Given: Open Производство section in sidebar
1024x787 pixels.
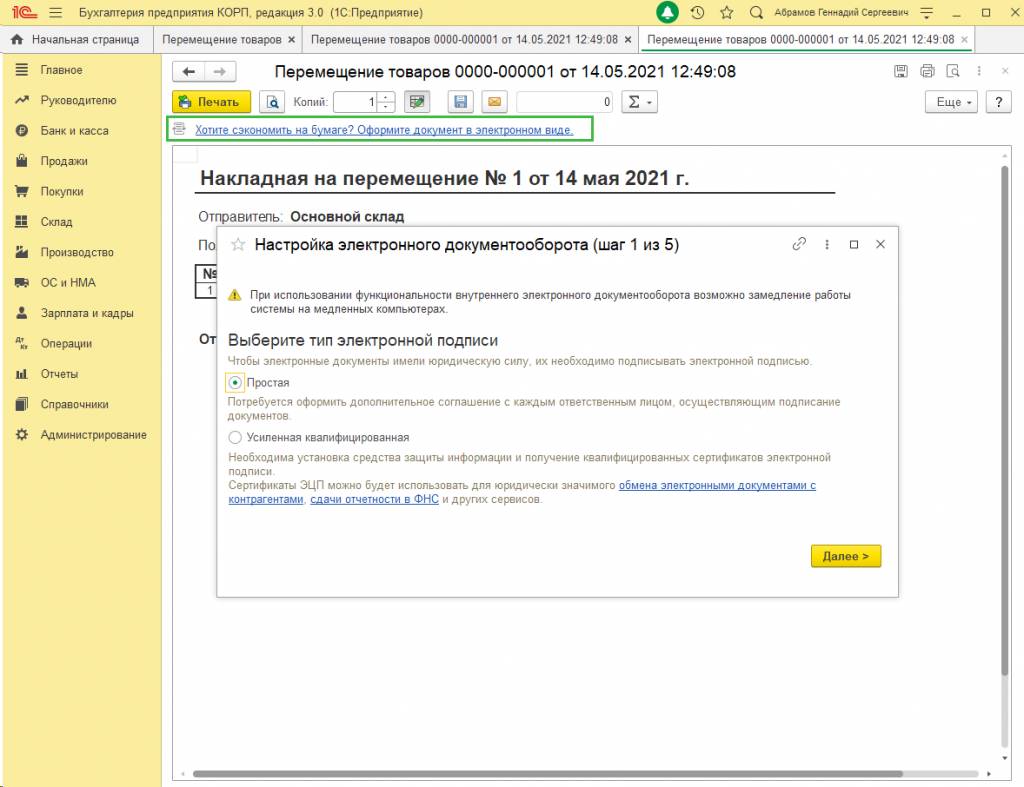Looking at the screenshot, I should pos(77,252).
